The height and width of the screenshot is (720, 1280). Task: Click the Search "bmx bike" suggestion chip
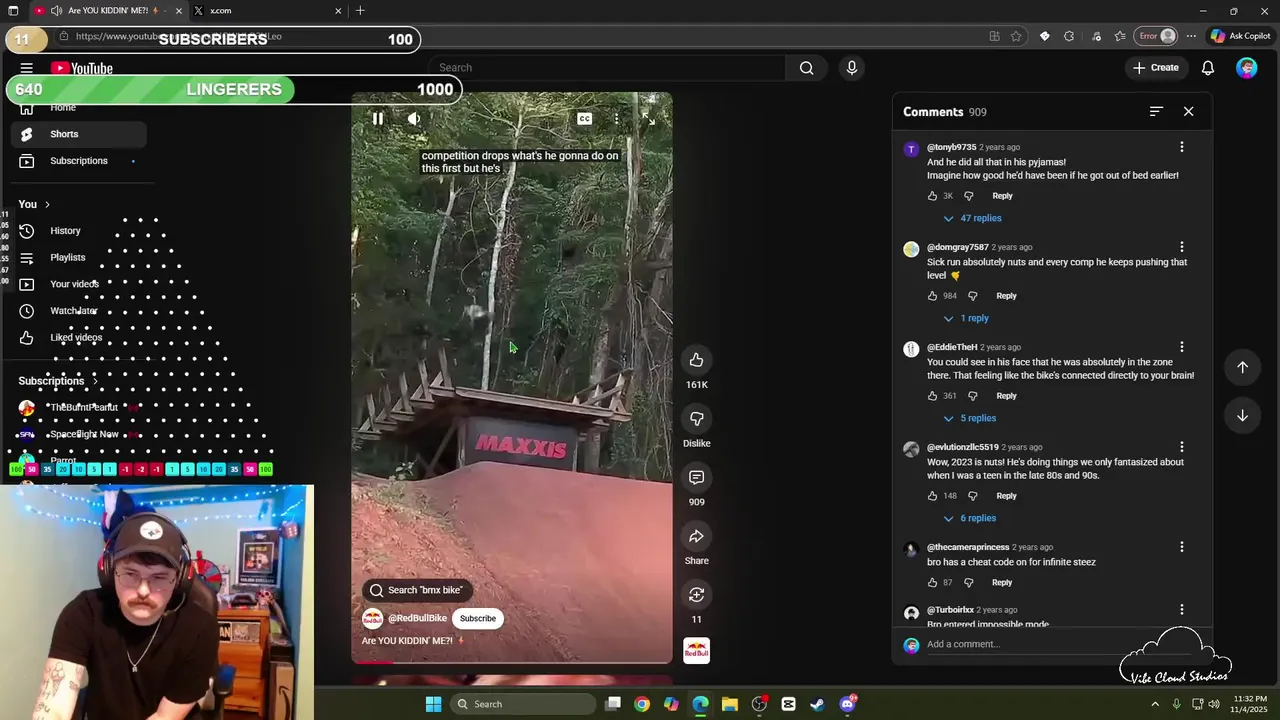[416, 590]
